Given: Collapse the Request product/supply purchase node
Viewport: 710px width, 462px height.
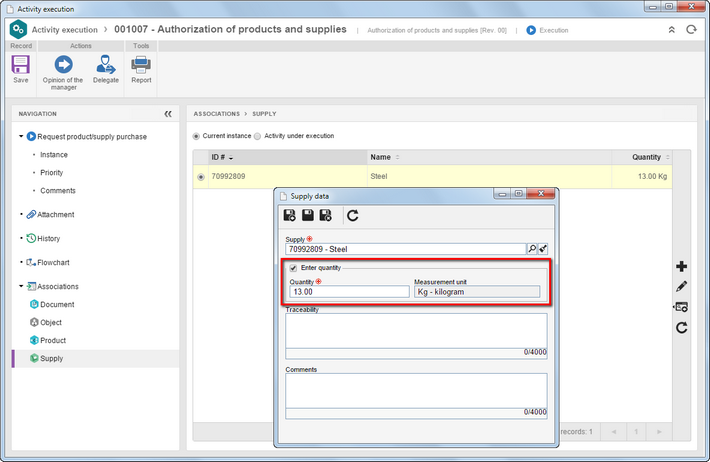Looking at the screenshot, I should point(21,136).
